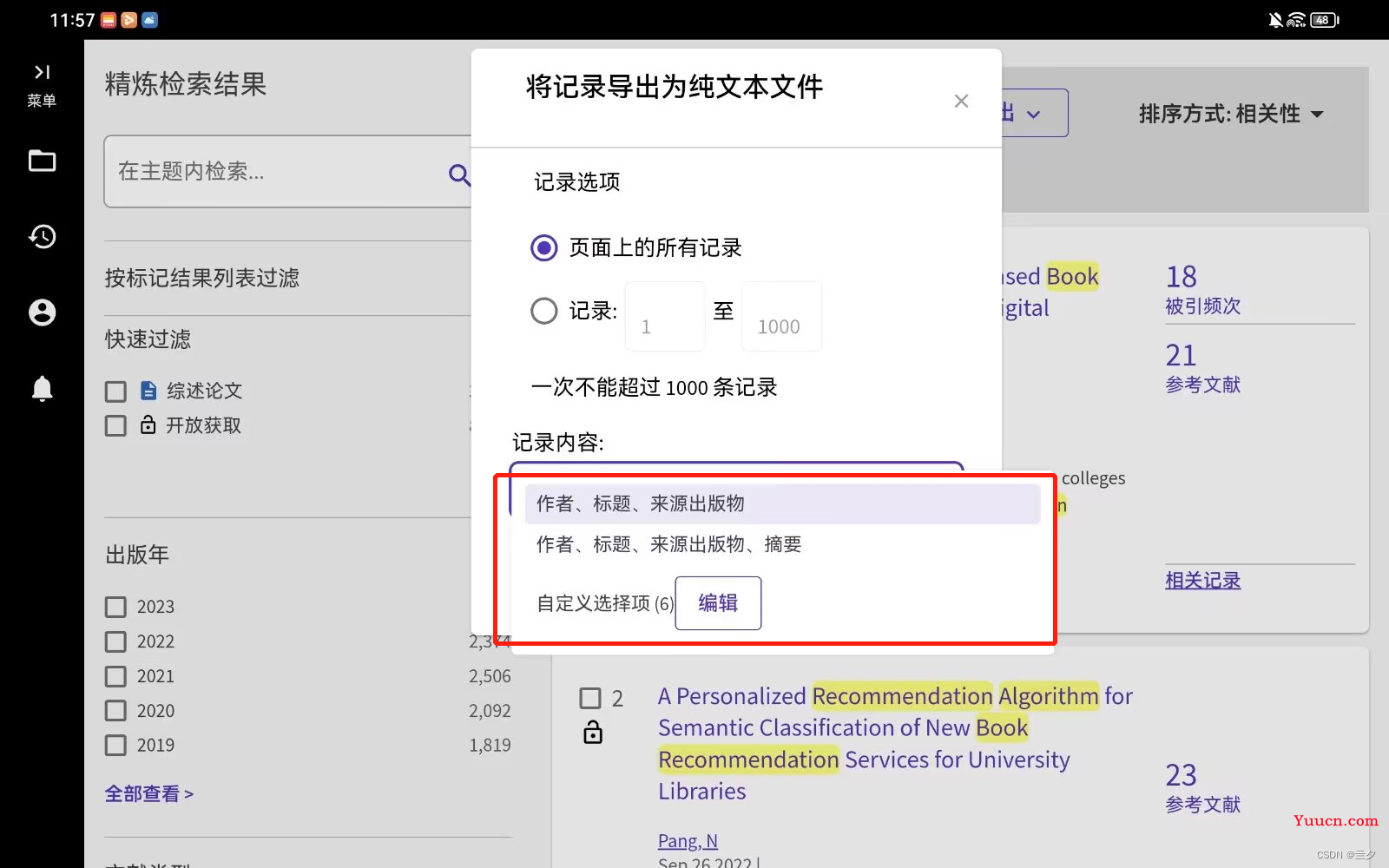Check the 综述论文 filter checkbox
Screen dimensions: 1389x868
click(115, 391)
